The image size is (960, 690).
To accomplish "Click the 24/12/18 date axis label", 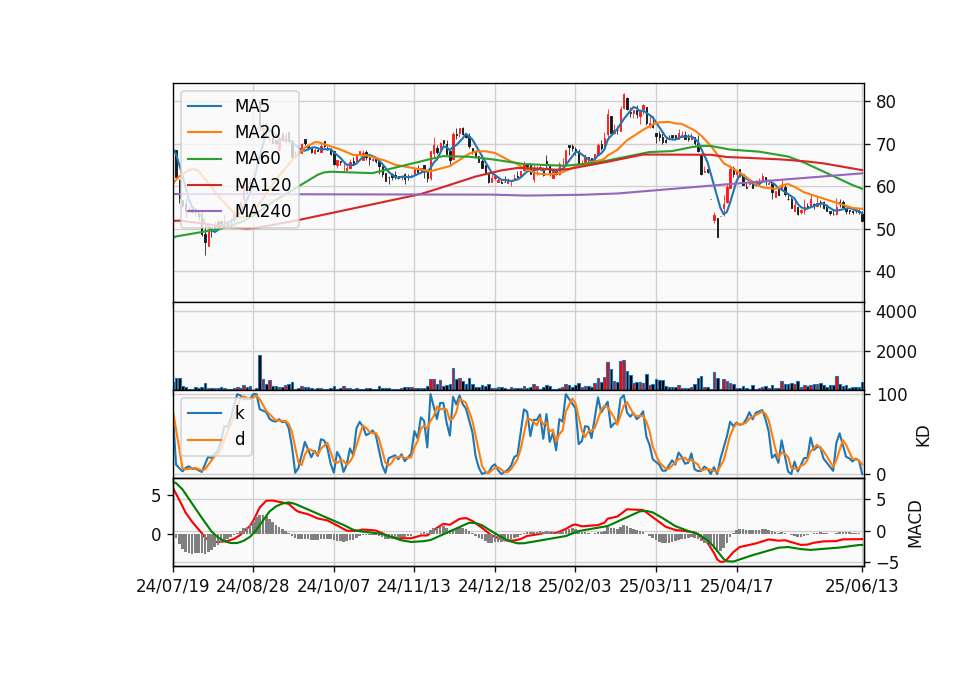I will pos(495,587).
